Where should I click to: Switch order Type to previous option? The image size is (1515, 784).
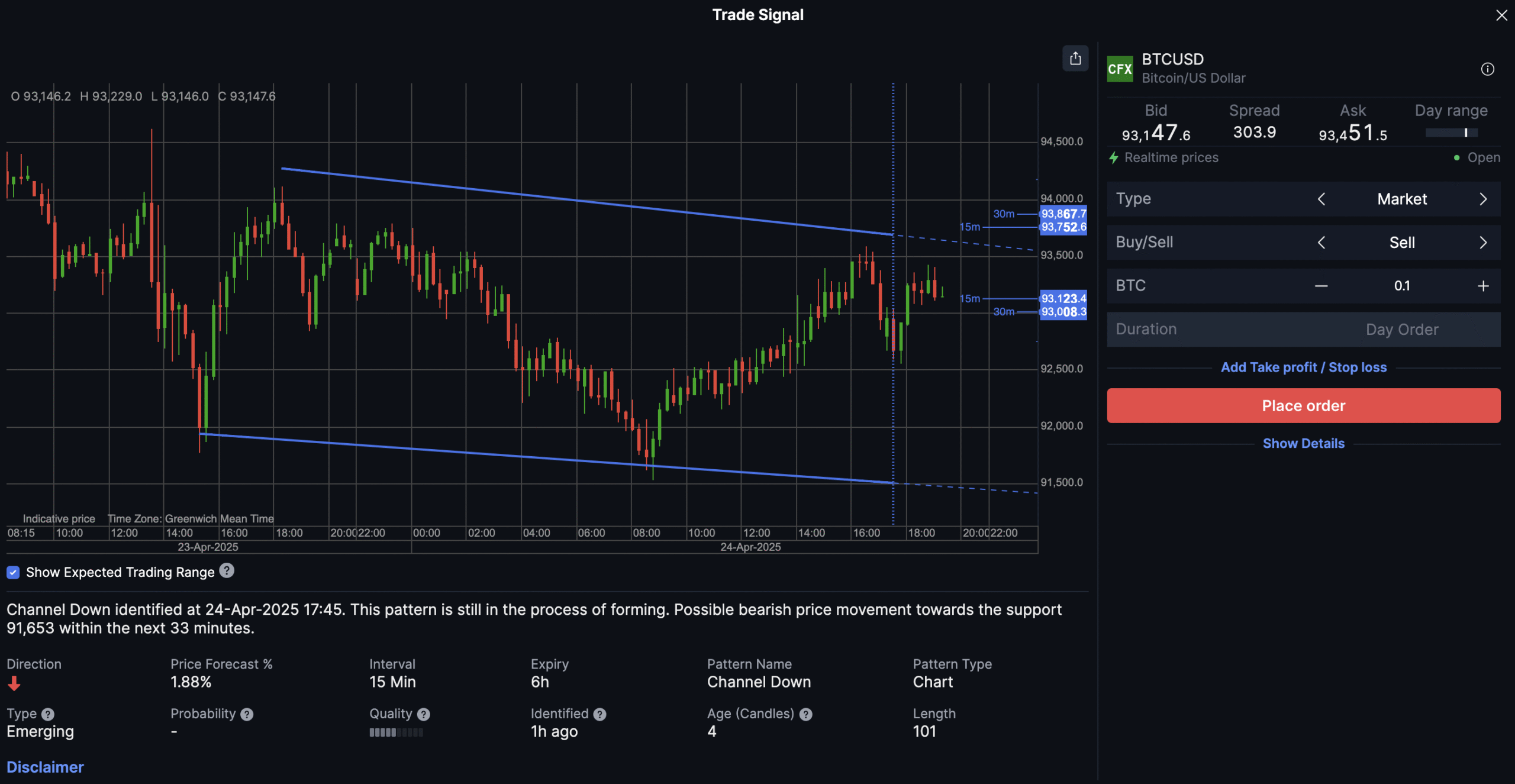click(1321, 199)
